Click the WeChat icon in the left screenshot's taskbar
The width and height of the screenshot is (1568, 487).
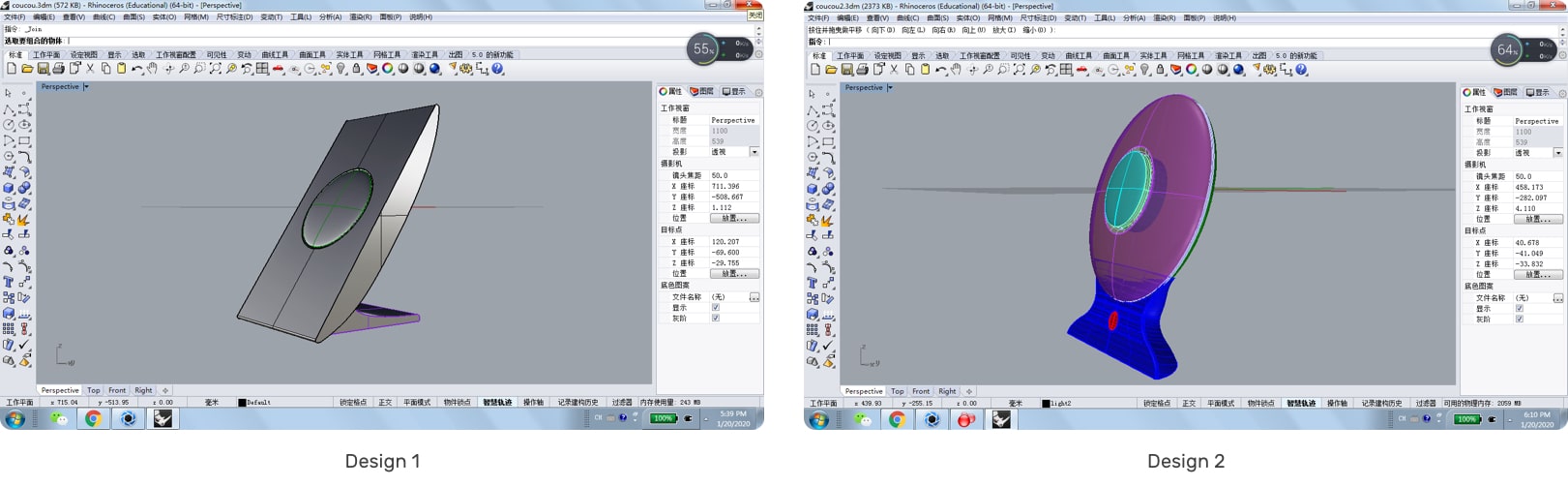coord(59,418)
